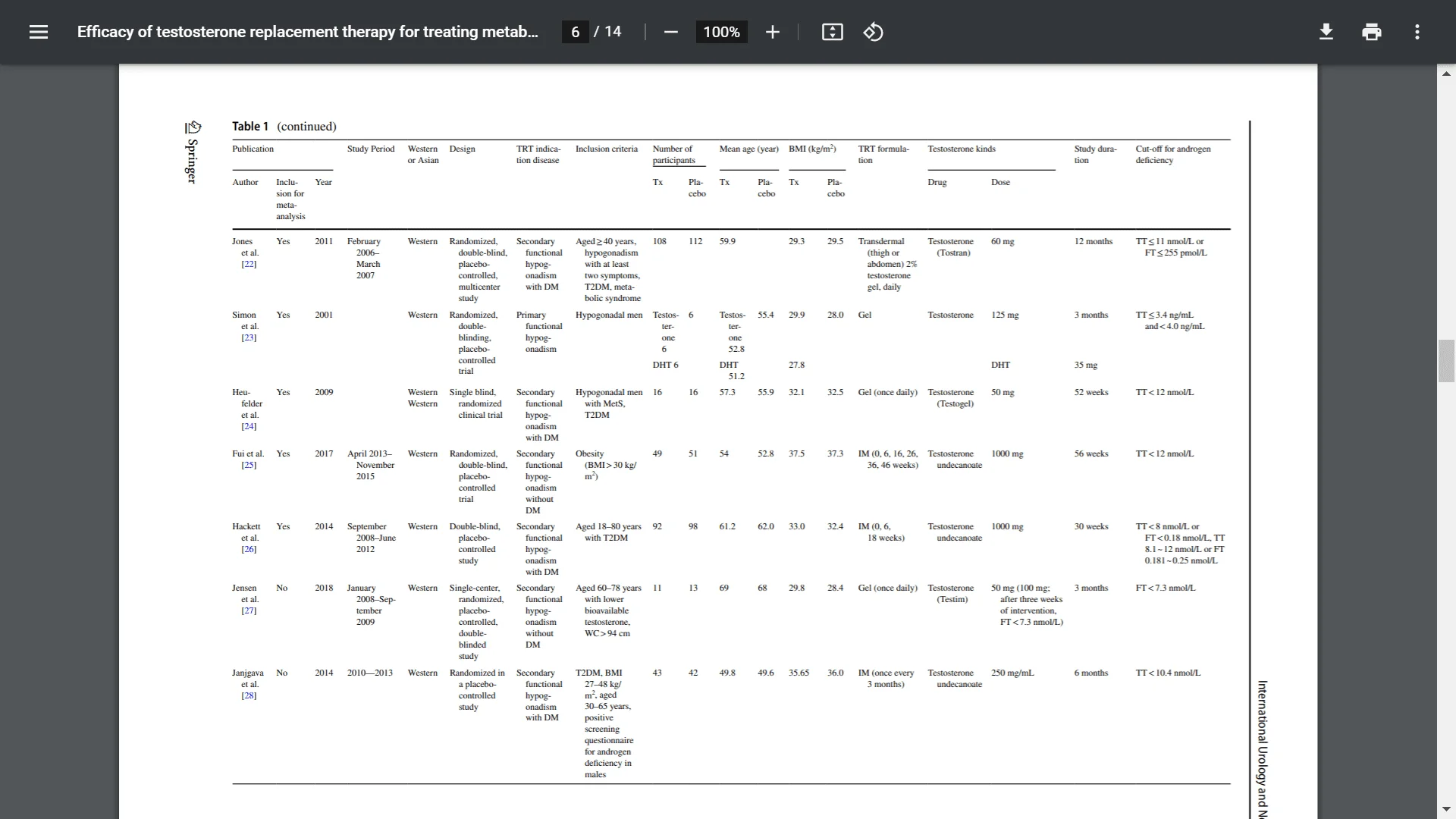Click the 'Inclusion criteria' column header
The width and height of the screenshot is (1456, 819).
(607, 149)
